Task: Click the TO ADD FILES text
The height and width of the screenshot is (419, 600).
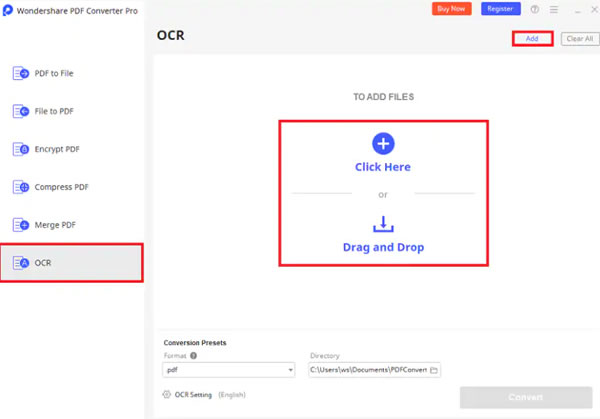Action: (383, 97)
